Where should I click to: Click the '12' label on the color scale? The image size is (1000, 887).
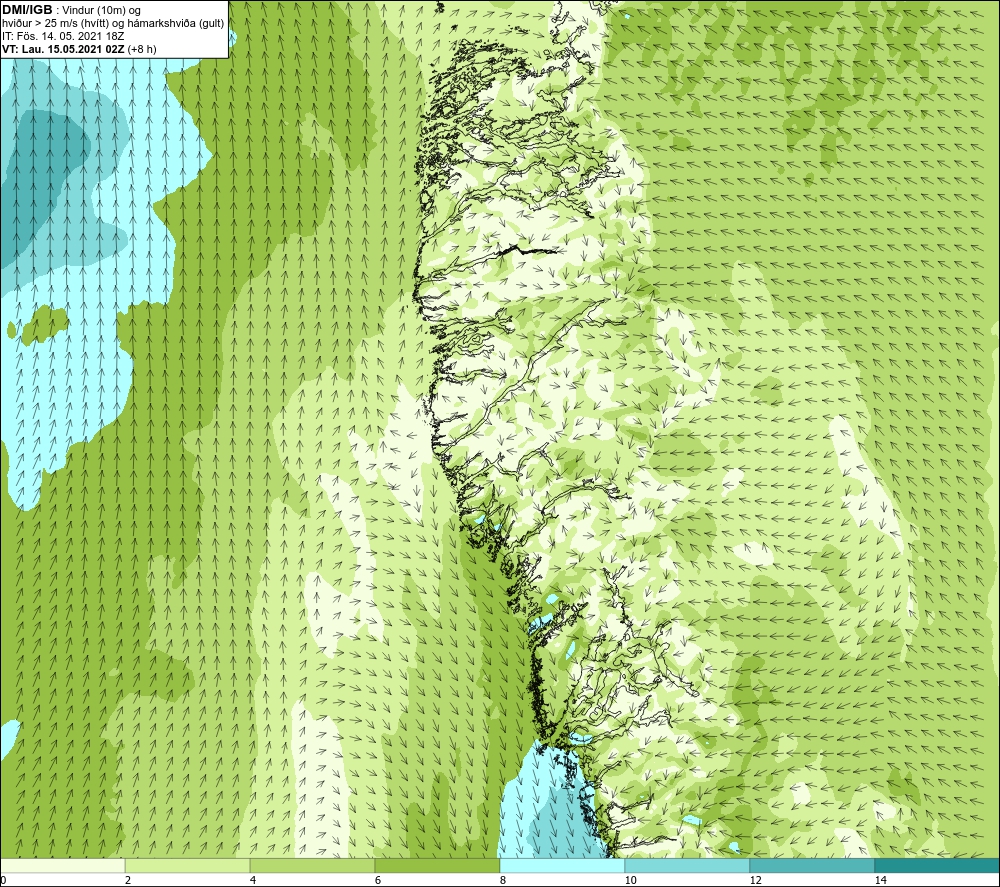pos(756,881)
